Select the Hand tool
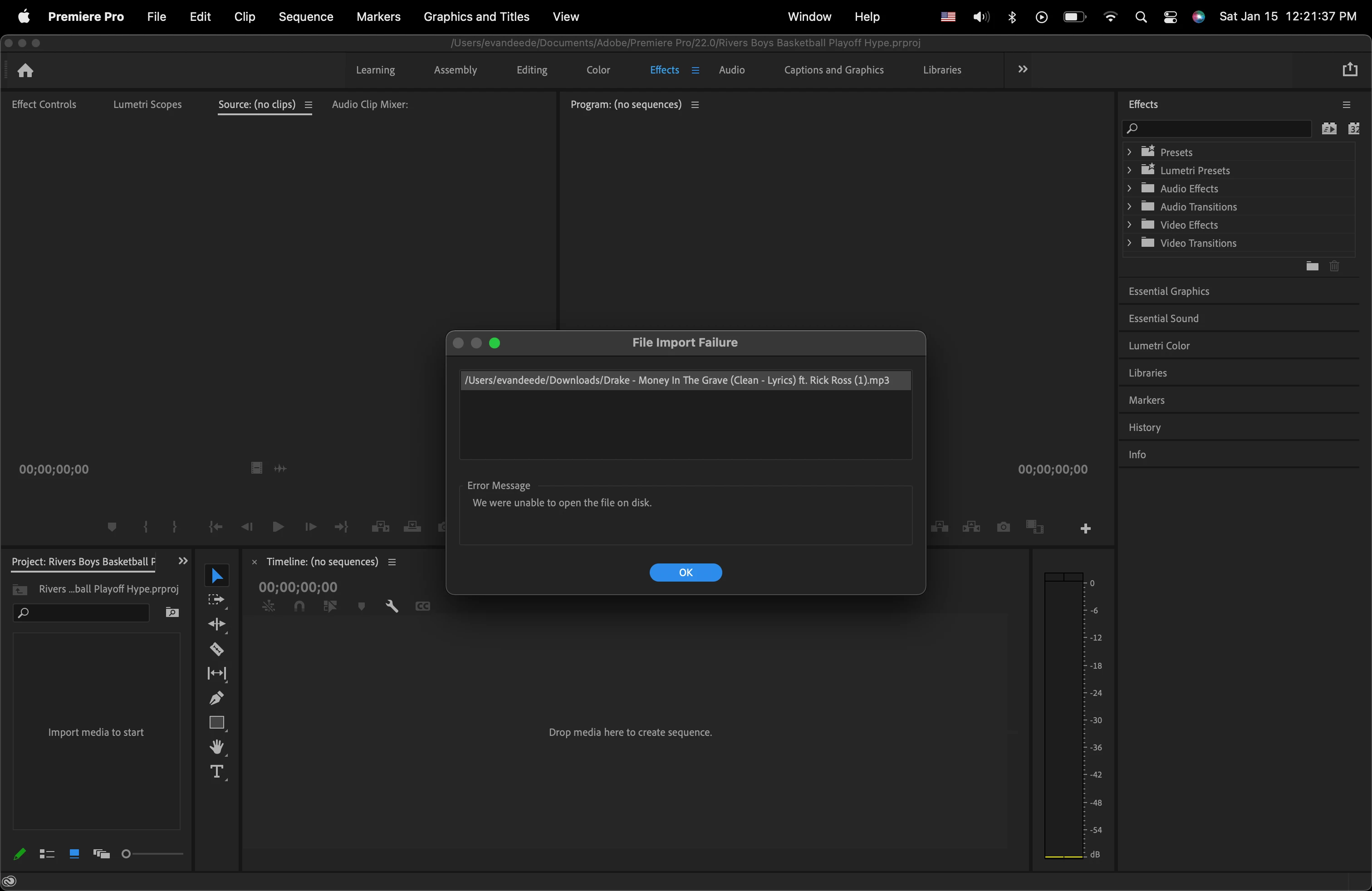The height and width of the screenshot is (891, 1372). [217, 747]
